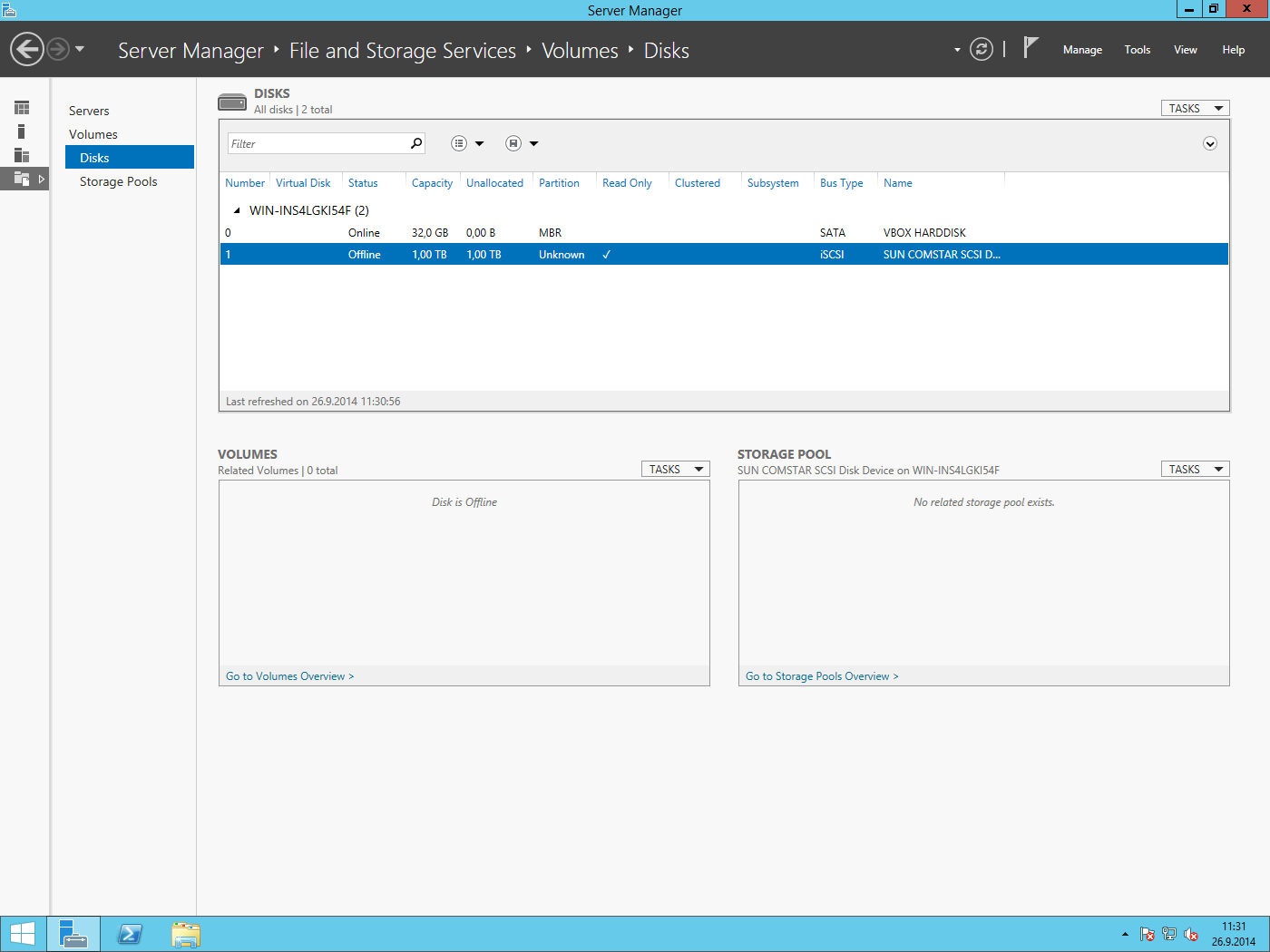The width and height of the screenshot is (1270, 952).
Task: Sort by the Name column header
Action: pyautogui.click(x=898, y=183)
